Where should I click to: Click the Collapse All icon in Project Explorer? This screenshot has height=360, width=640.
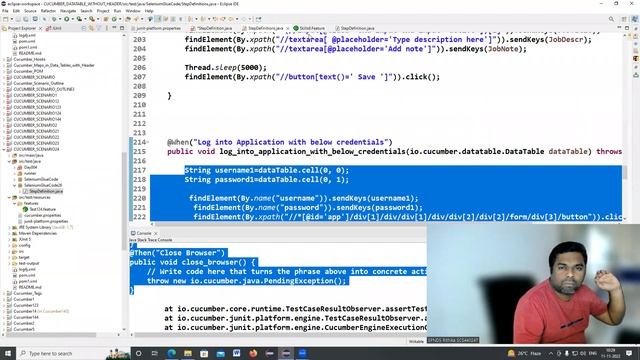[x=84, y=28]
